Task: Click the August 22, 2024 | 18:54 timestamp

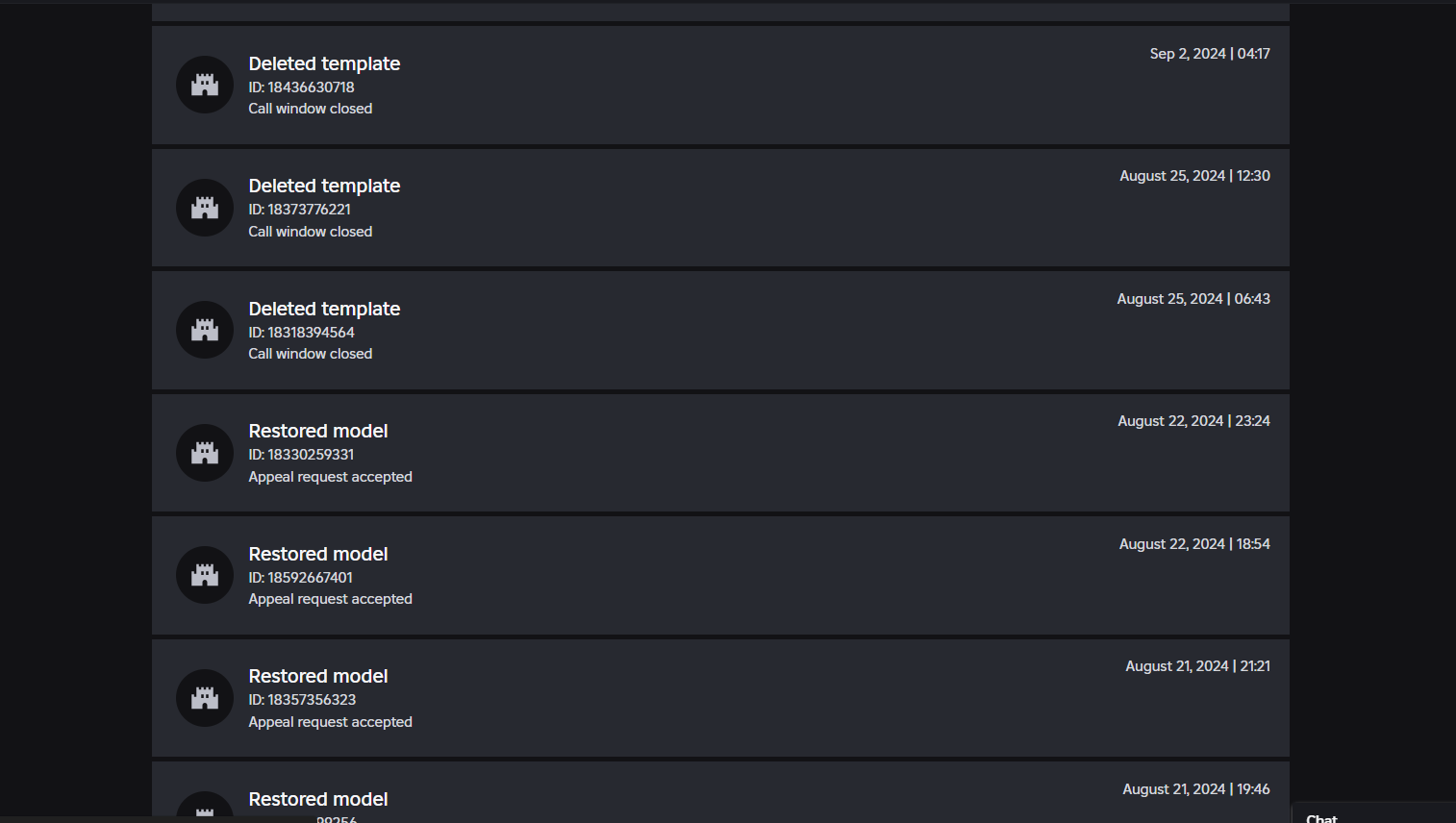Action: click(x=1193, y=543)
